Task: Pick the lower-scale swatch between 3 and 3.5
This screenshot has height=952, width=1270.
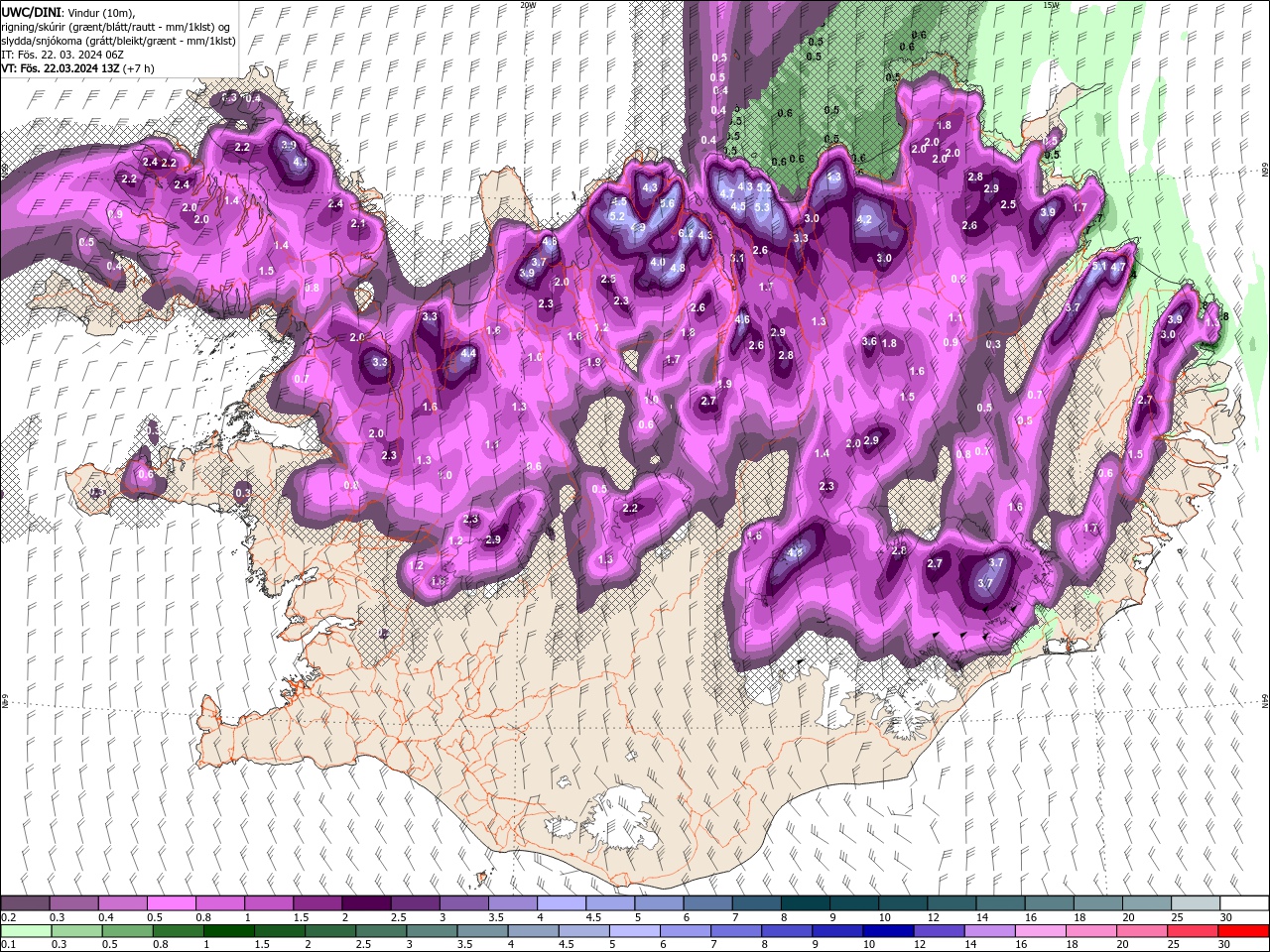Action: [x=431, y=931]
